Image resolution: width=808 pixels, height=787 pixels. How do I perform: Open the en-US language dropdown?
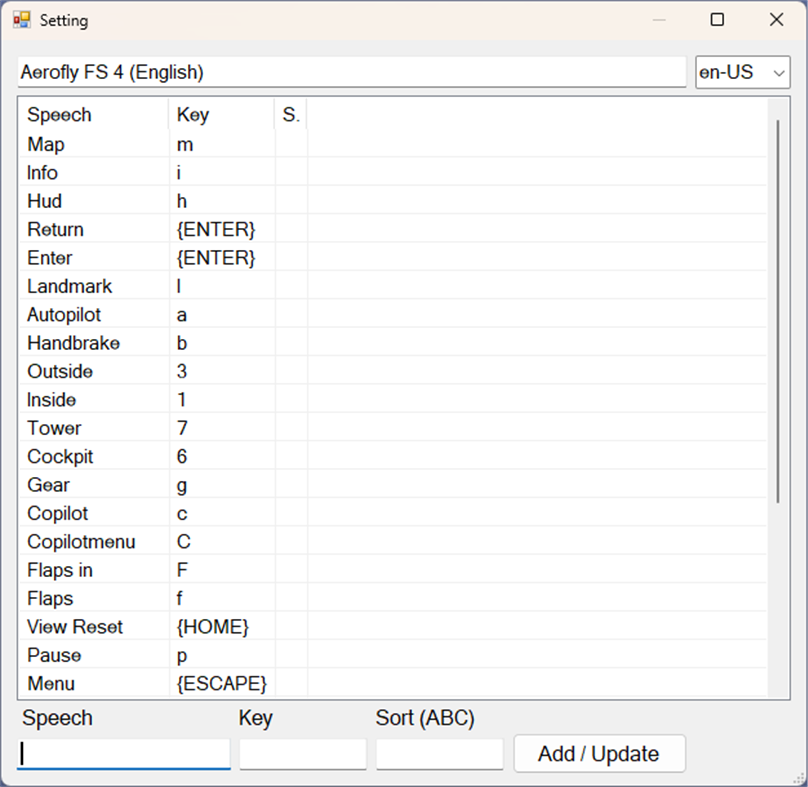pyautogui.click(x=742, y=72)
